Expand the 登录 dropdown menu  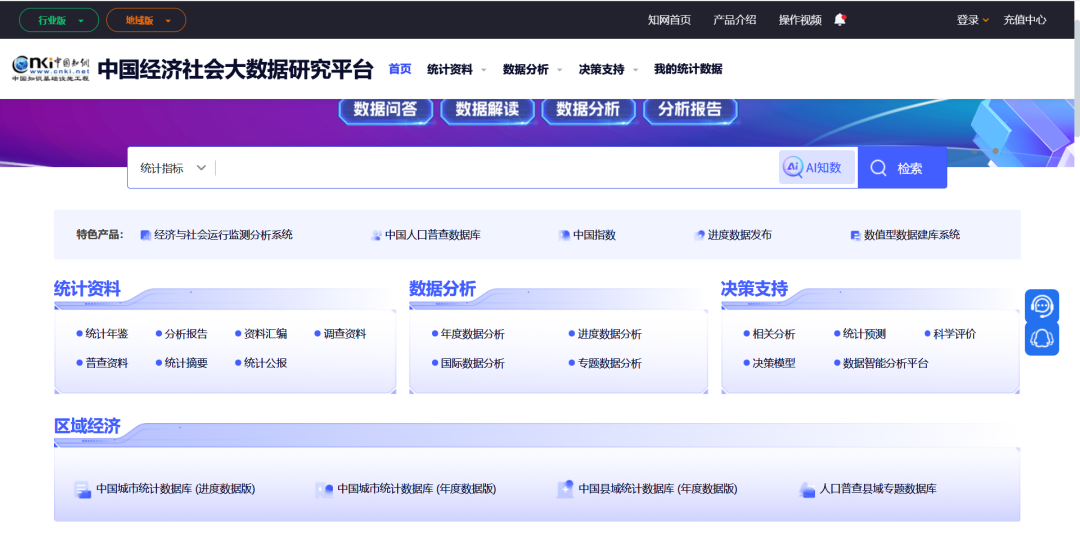tap(972, 20)
